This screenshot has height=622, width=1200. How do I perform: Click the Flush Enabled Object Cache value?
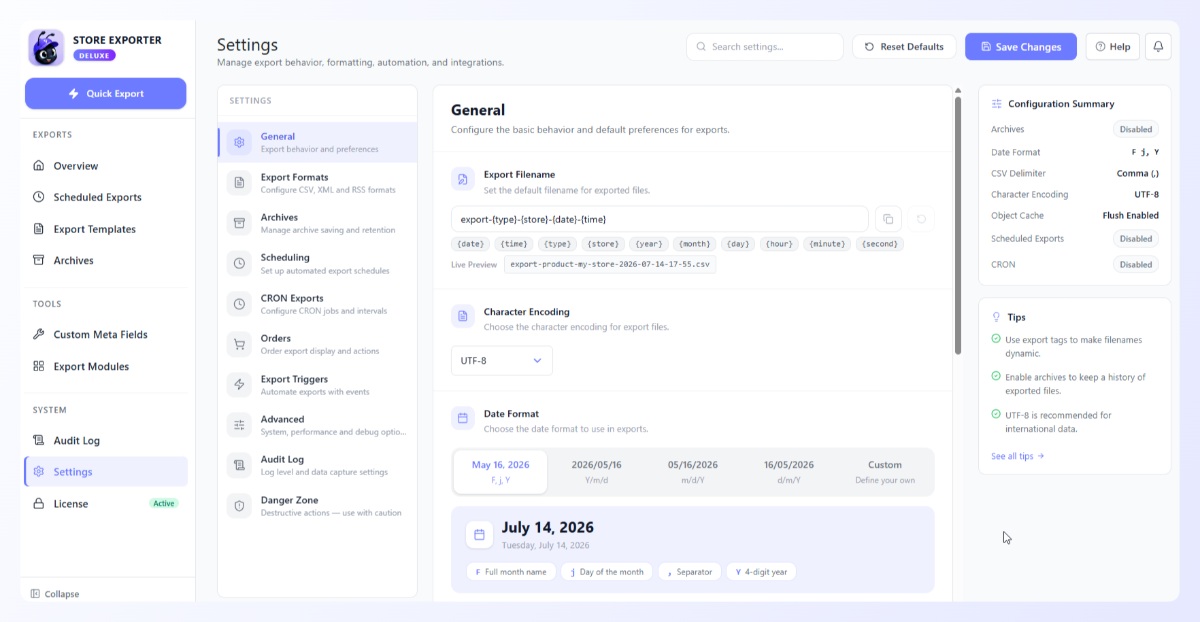point(1130,216)
